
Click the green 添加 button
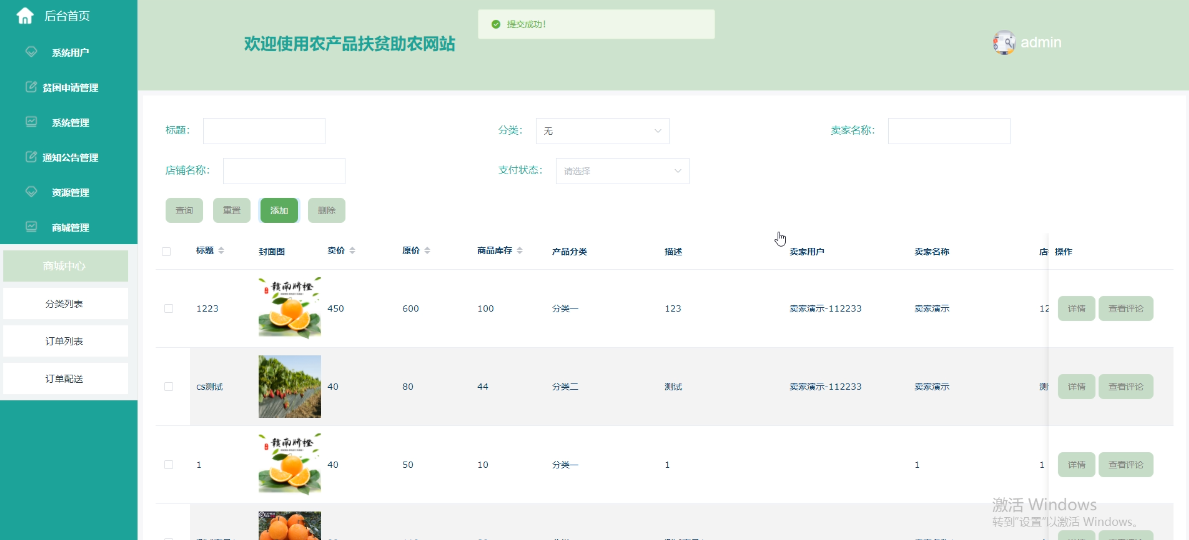tap(279, 210)
